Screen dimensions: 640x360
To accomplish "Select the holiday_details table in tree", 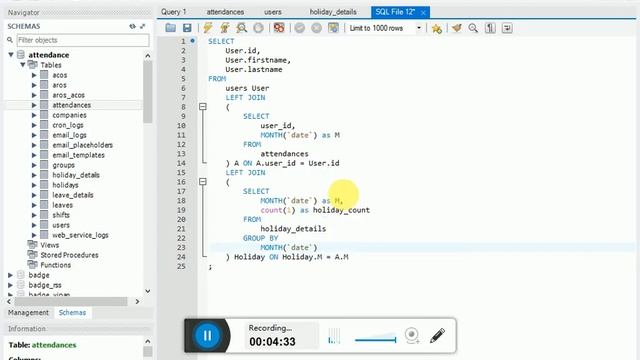I will tap(76, 175).
